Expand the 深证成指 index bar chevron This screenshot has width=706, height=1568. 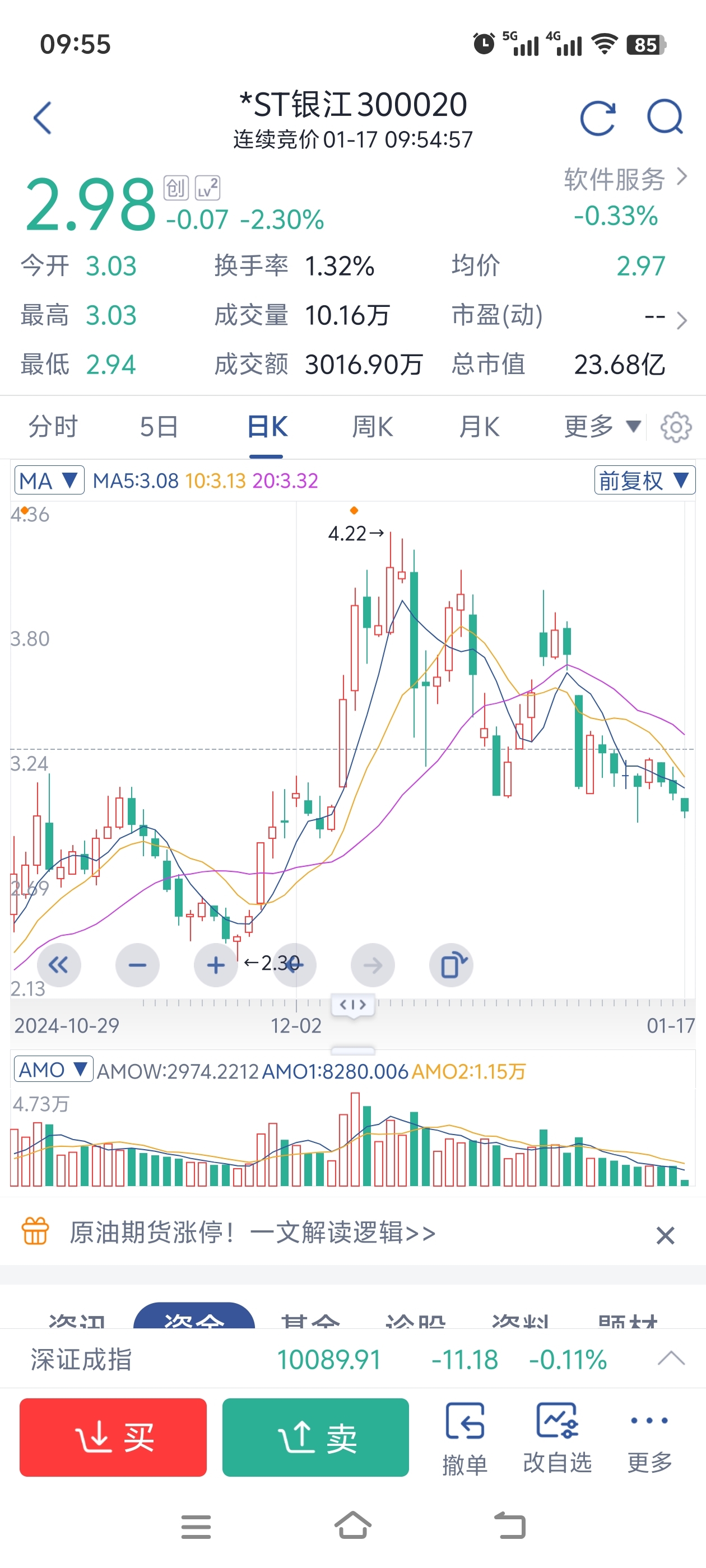(671, 1358)
